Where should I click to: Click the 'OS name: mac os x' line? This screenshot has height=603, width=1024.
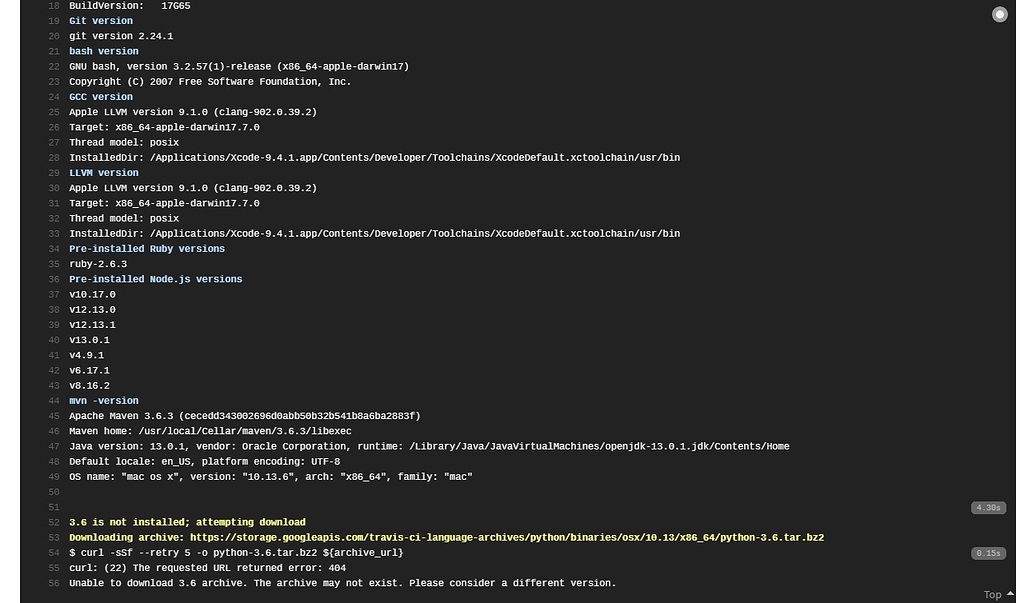[270, 477]
